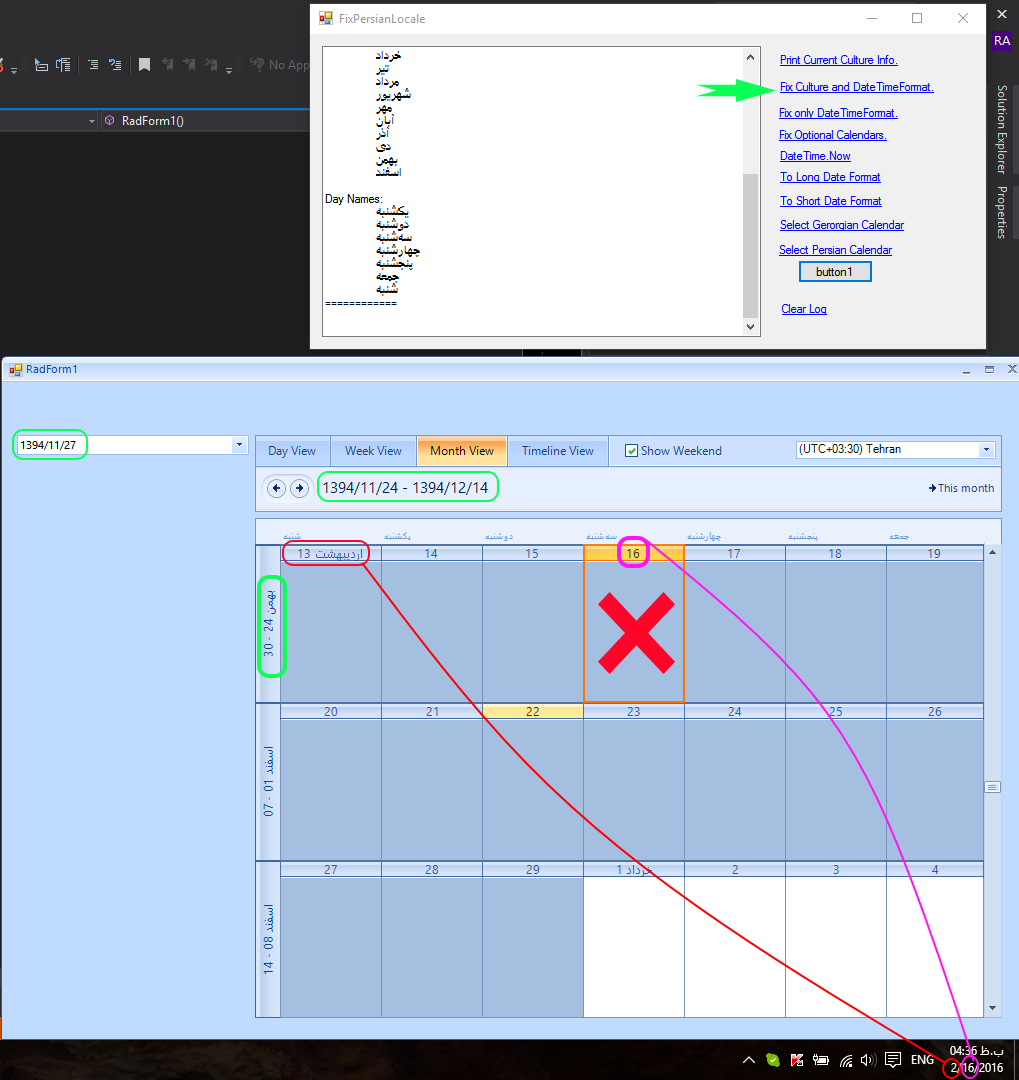Click day header 1 خرداد
This screenshot has height=1080, width=1019.
633,870
